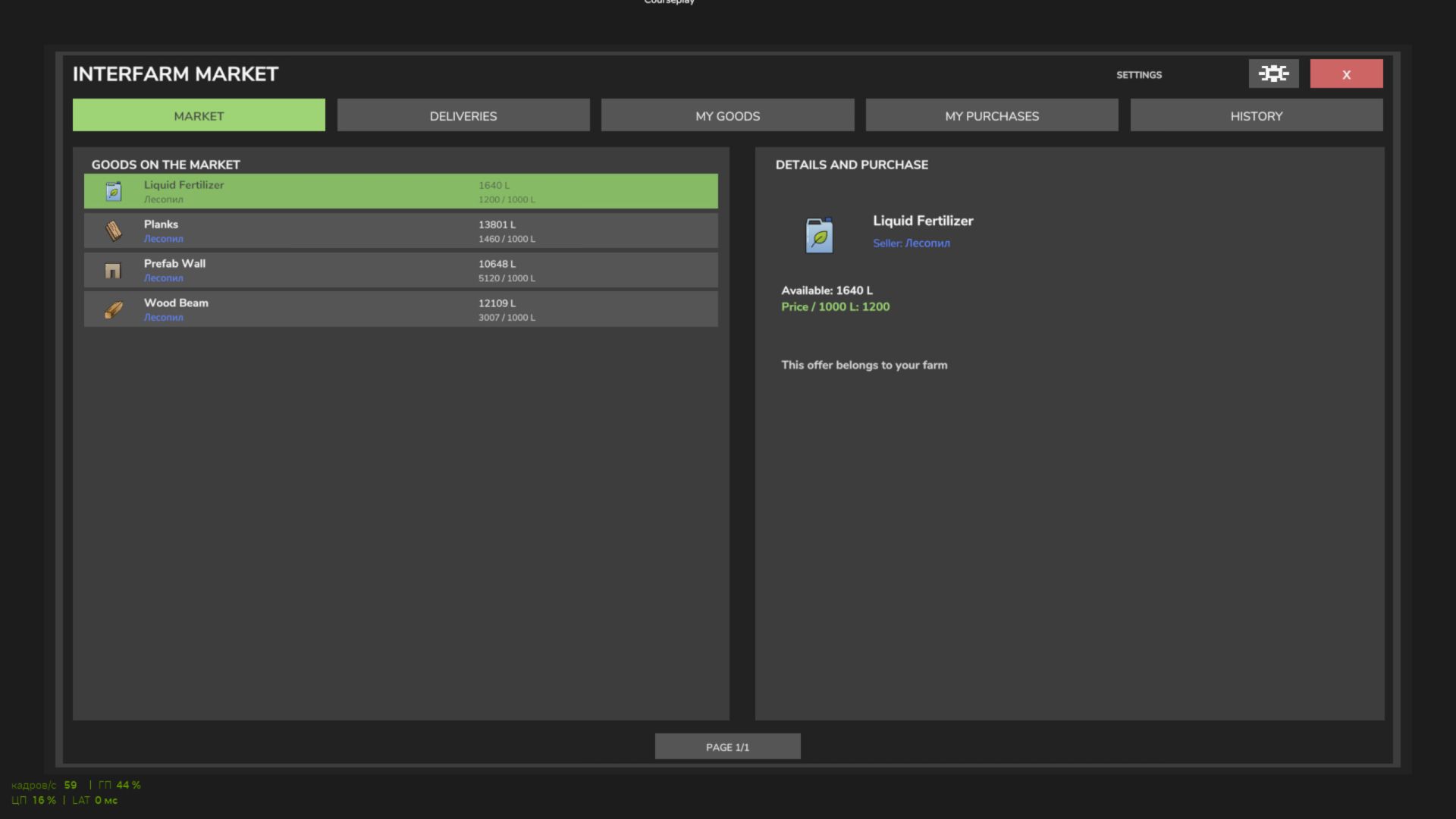Click the Wood Beam 12109 L quantity
Screen dimensions: 1456x819
click(x=497, y=303)
